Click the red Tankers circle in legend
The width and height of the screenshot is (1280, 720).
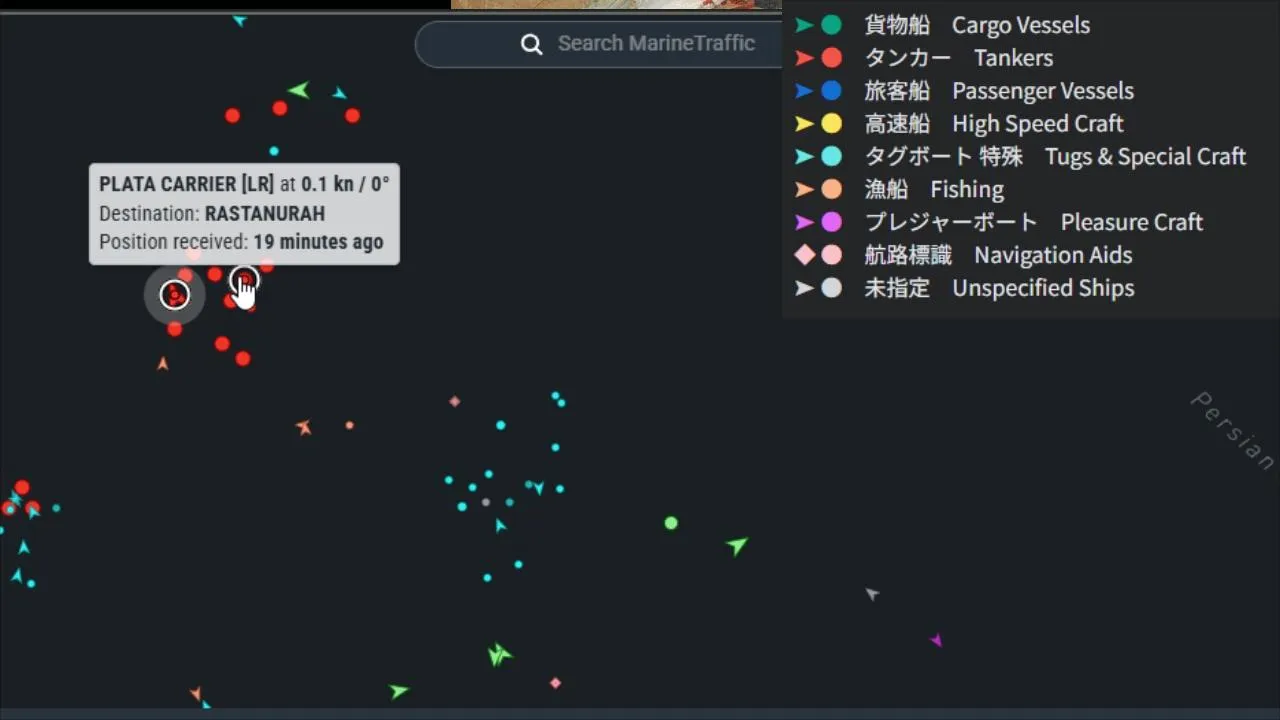831,58
